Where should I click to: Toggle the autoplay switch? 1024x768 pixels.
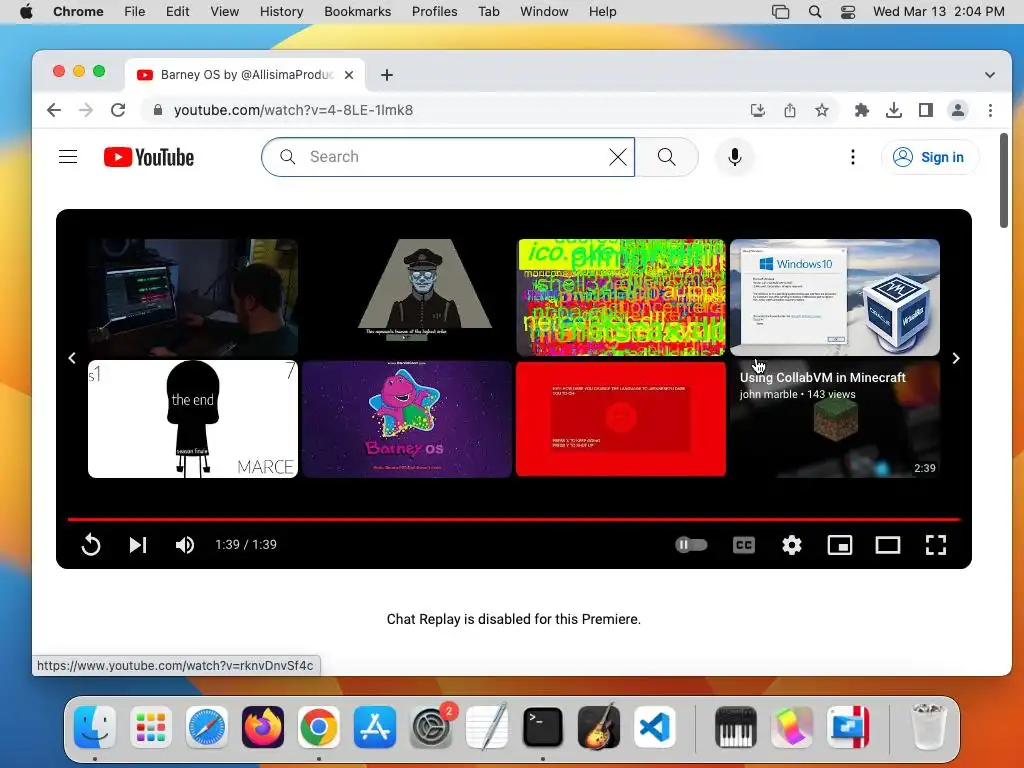[691, 545]
